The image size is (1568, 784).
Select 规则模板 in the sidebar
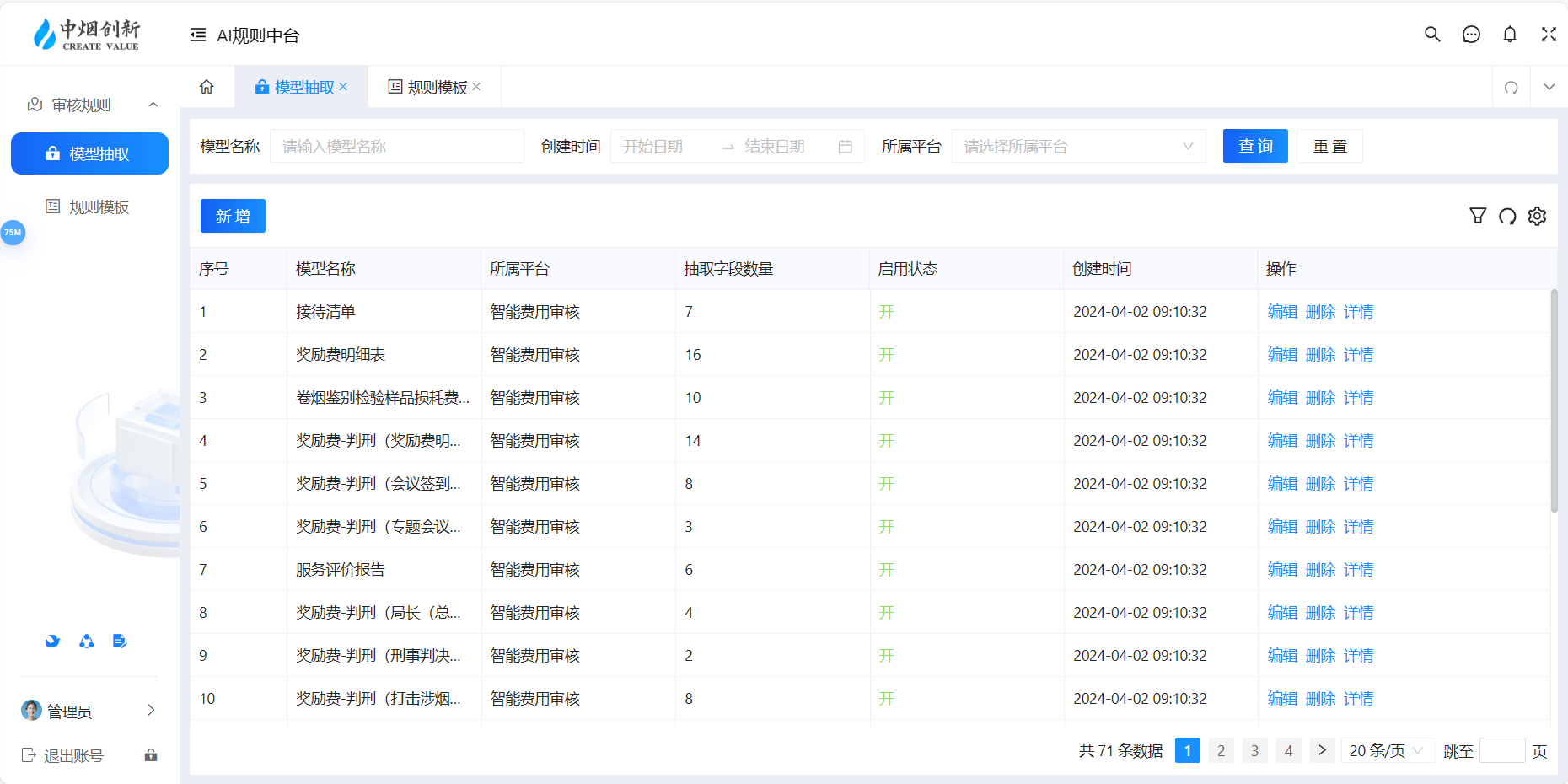(89, 207)
